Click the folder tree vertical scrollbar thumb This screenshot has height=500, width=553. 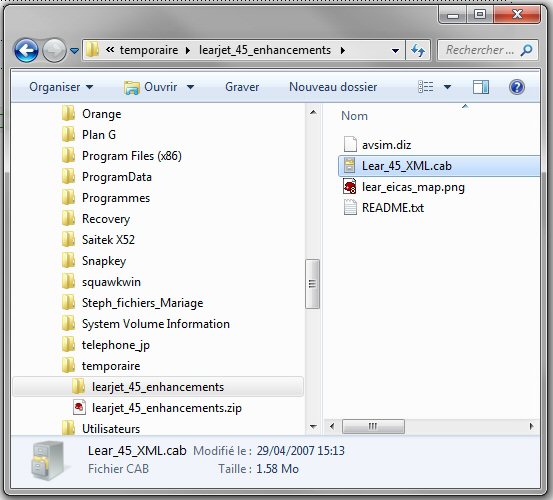(312, 284)
